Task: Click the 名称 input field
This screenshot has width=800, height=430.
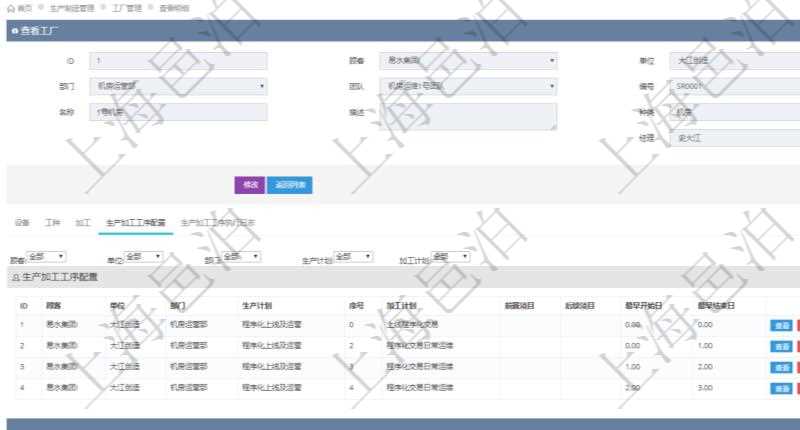Action: pyautogui.click(x=178, y=112)
